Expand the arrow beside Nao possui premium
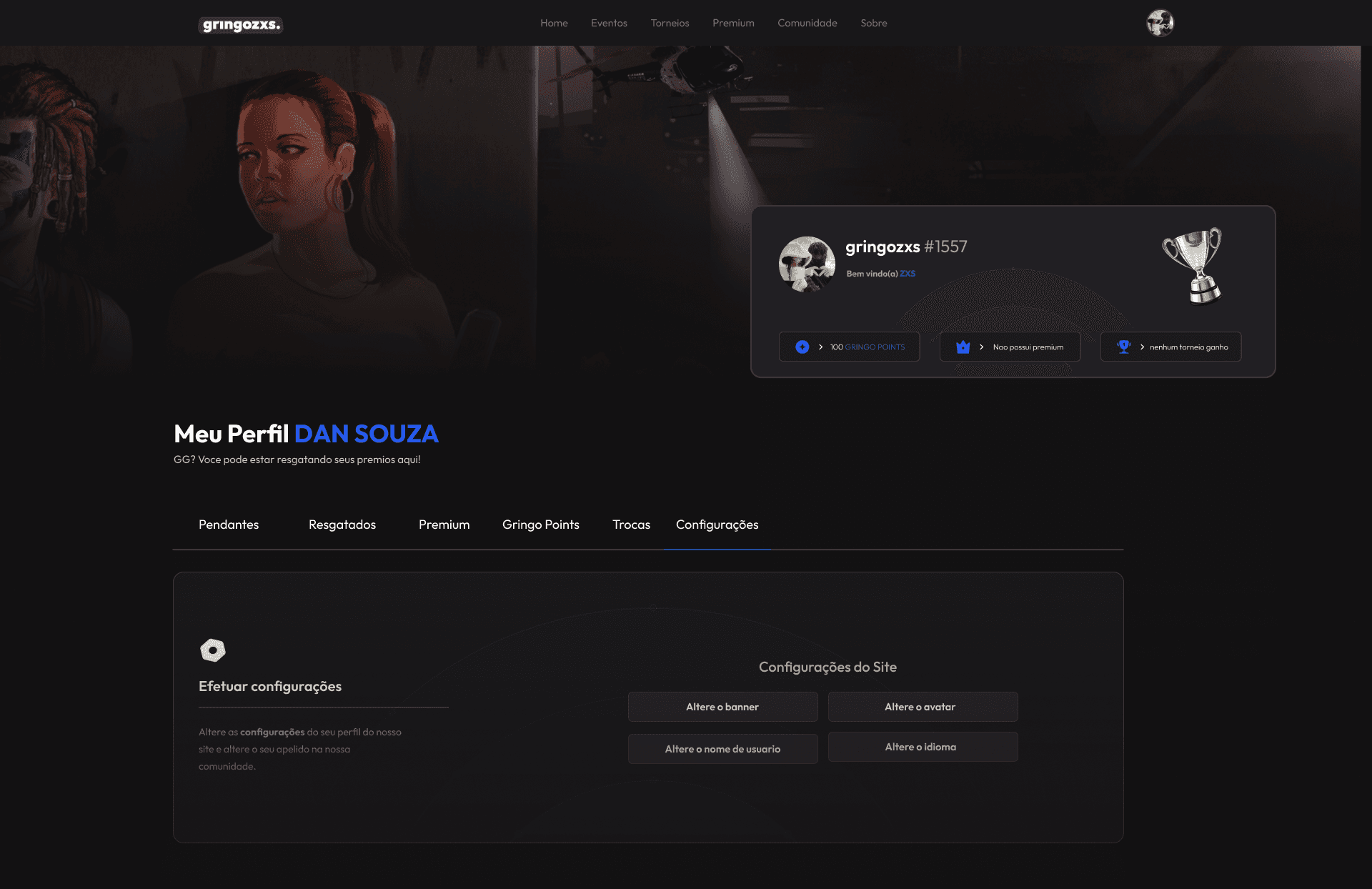1372x889 pixels. (981, 347)
